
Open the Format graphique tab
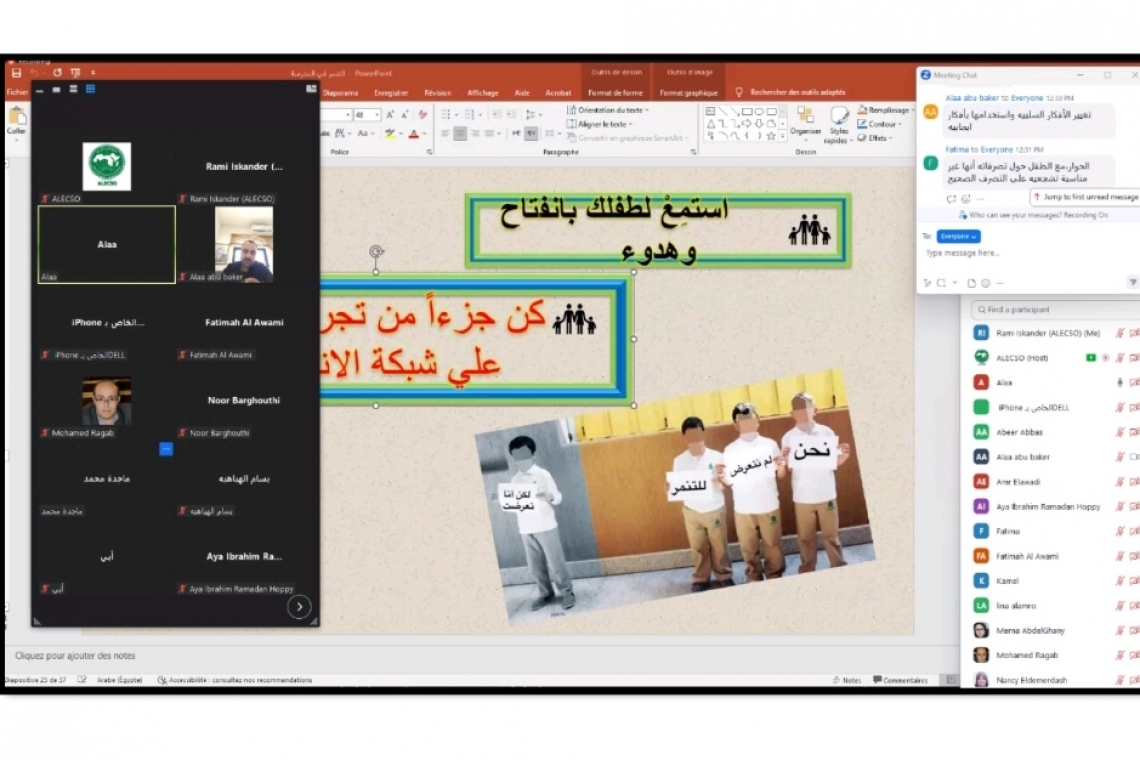[689, 93]
